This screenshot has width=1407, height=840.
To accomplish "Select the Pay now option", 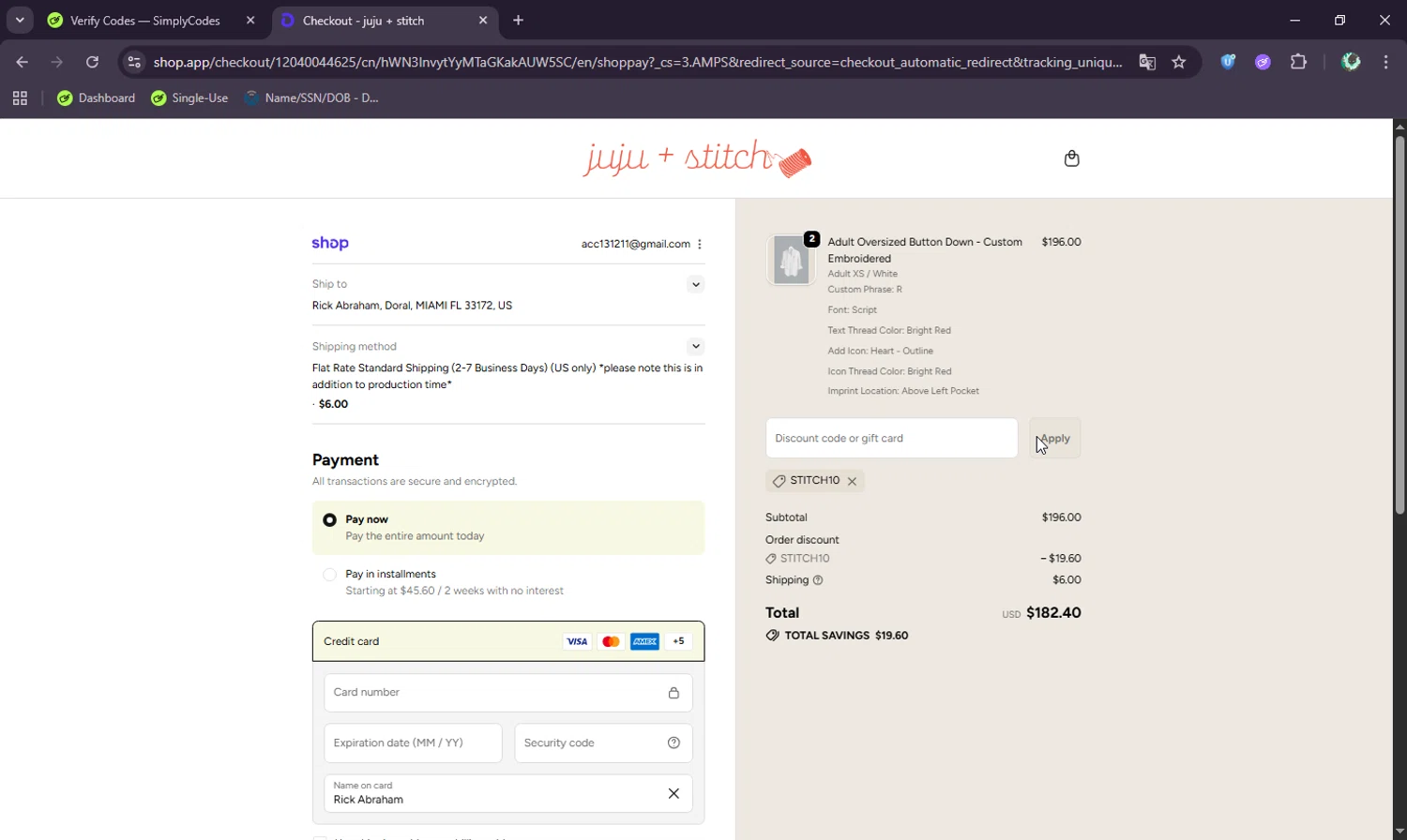I will [x=329, y=519].
